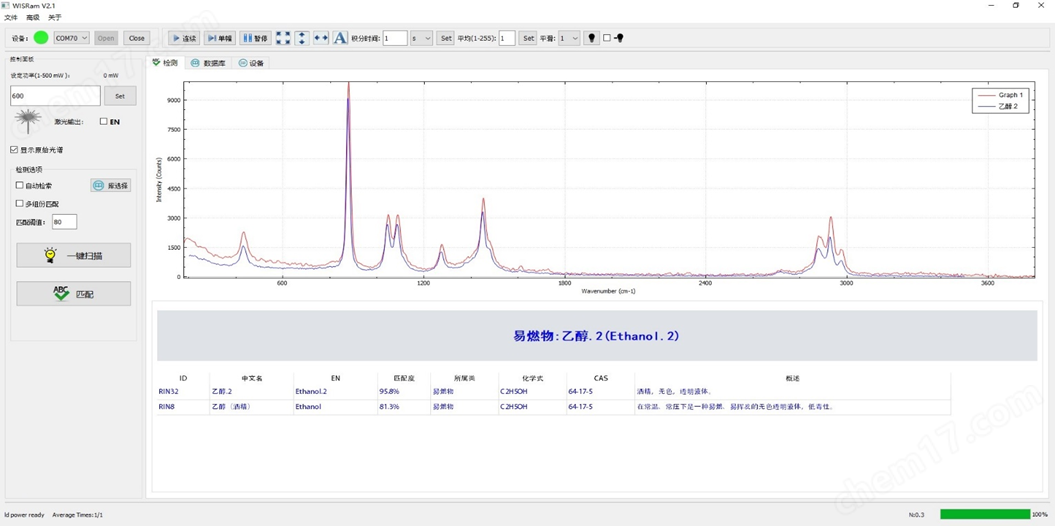
Task: Click the vertical scale arrows icon
Action: (x=302, y=38)
